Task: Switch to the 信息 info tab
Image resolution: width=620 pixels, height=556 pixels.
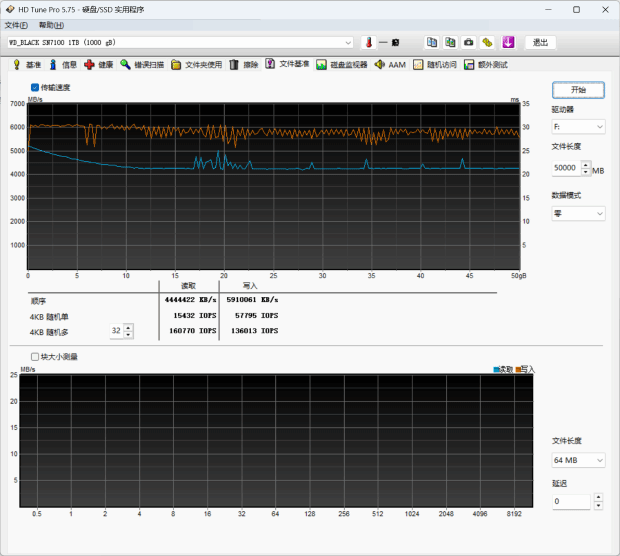Action: pos(63,64)
